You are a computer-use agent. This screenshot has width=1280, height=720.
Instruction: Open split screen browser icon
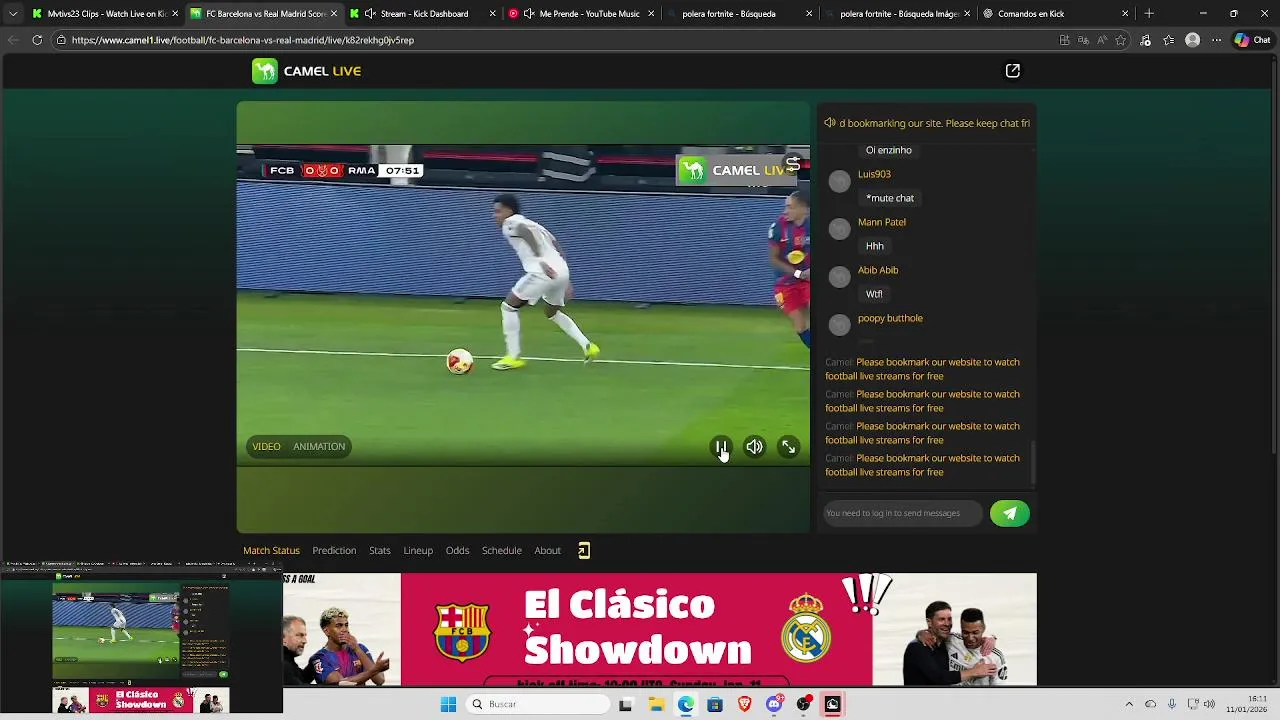1064,40
